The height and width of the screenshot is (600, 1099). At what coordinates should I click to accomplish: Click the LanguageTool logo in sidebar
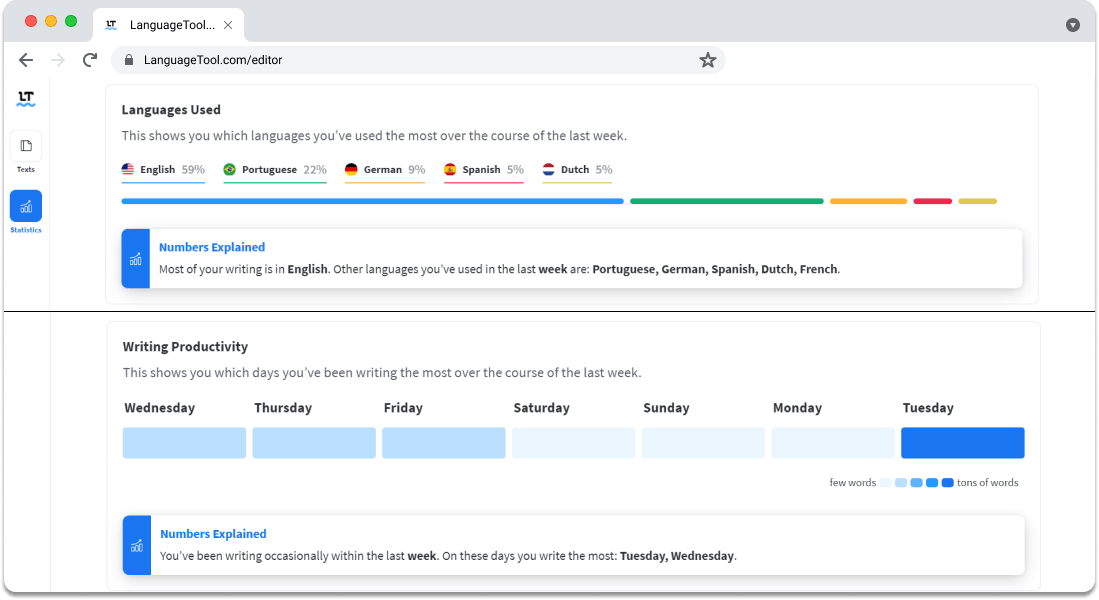(x=26, y=98)
